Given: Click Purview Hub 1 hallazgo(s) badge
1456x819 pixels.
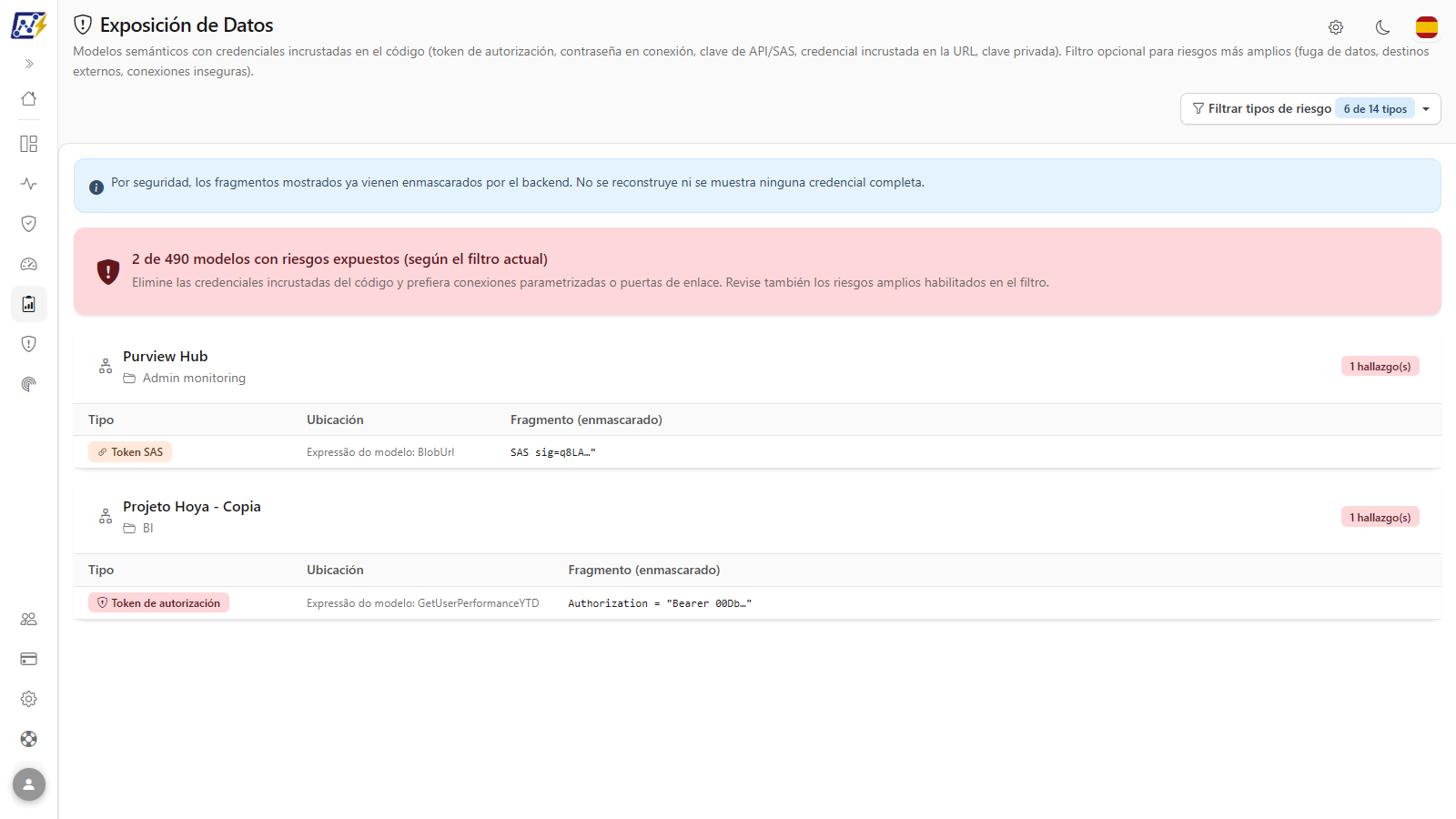Looking at the screenshot, I should tap(1380, 367).
